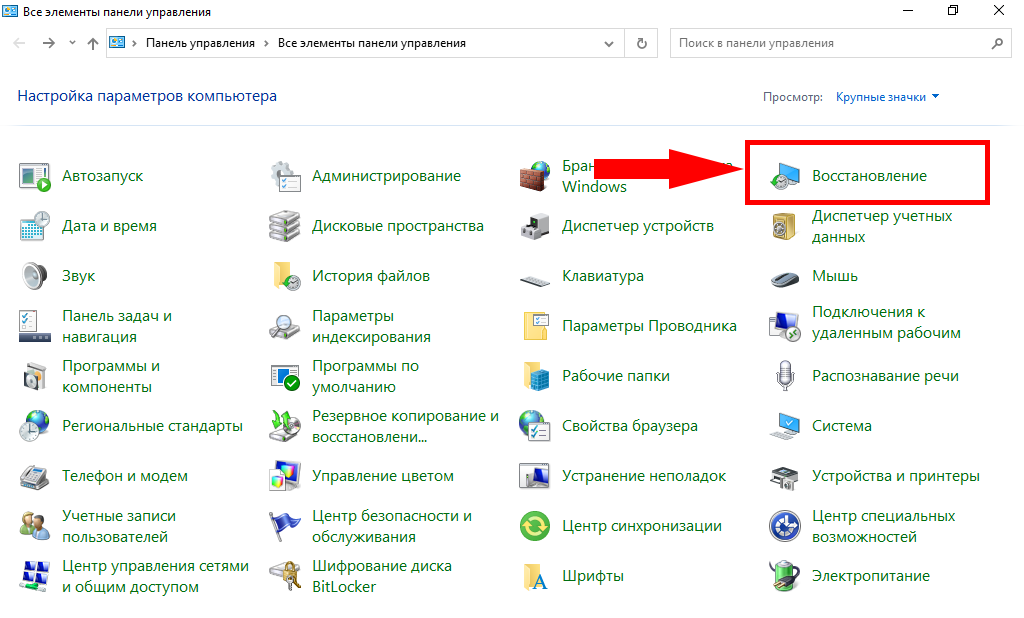Open the Центр синхронизации icon
The width and height of the screenshot is (1024, 618).
[535, 526]
